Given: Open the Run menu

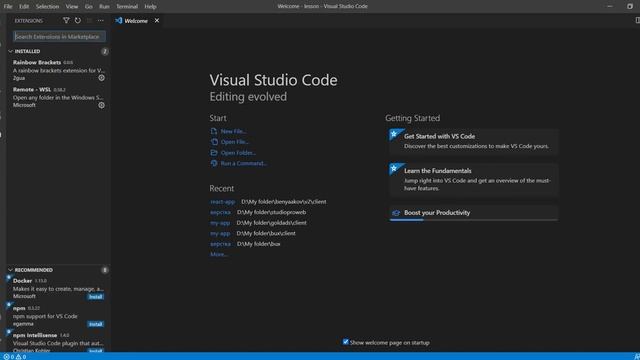Looking at the screenshot, I should coord(104,6).
